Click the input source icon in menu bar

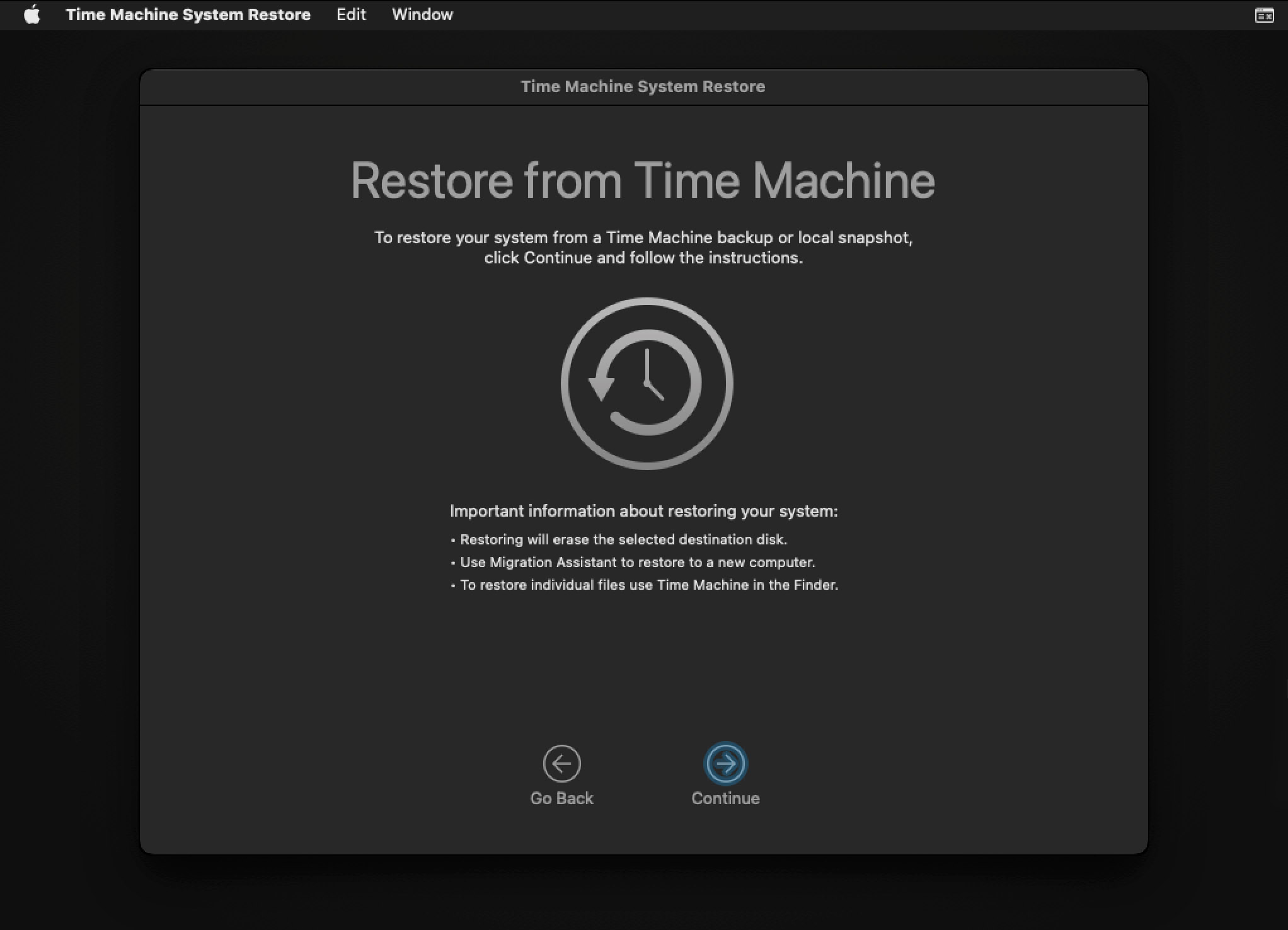pos(1264,15)
